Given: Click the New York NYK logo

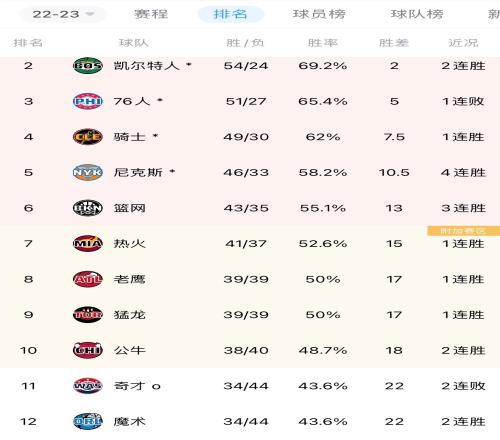Looking at the screenshot, I should 88,172.
